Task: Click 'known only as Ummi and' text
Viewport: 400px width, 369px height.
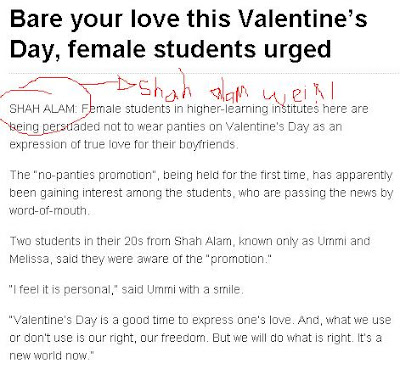Action: tap(304, 241)
